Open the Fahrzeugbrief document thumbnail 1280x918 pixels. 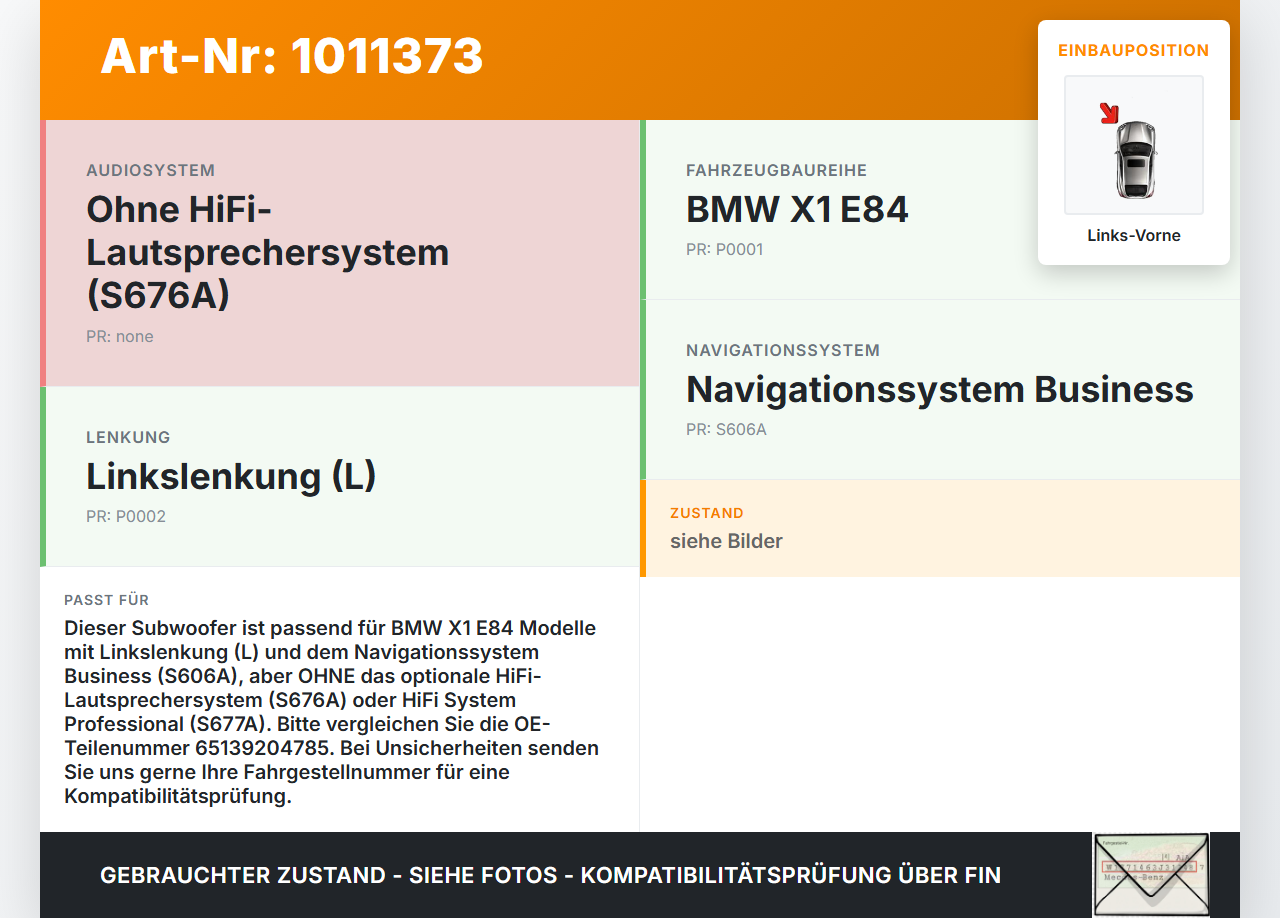pyautogui.click(x=1150, y=874)
